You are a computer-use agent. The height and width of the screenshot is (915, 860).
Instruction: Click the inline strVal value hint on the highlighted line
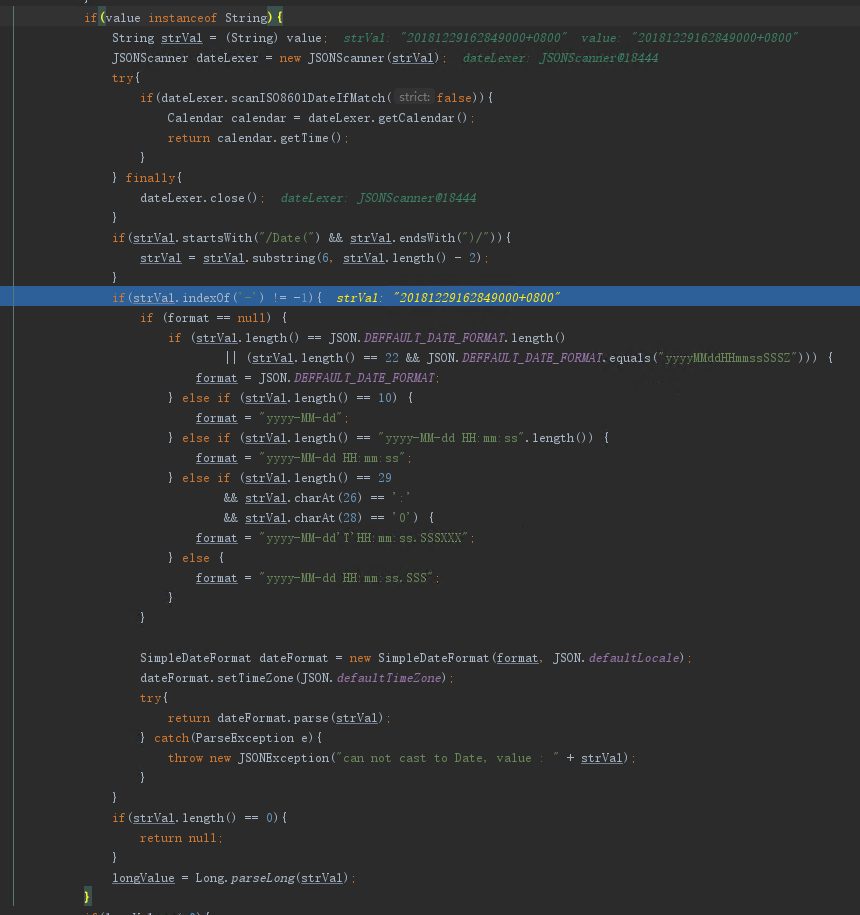coord(448,298)
